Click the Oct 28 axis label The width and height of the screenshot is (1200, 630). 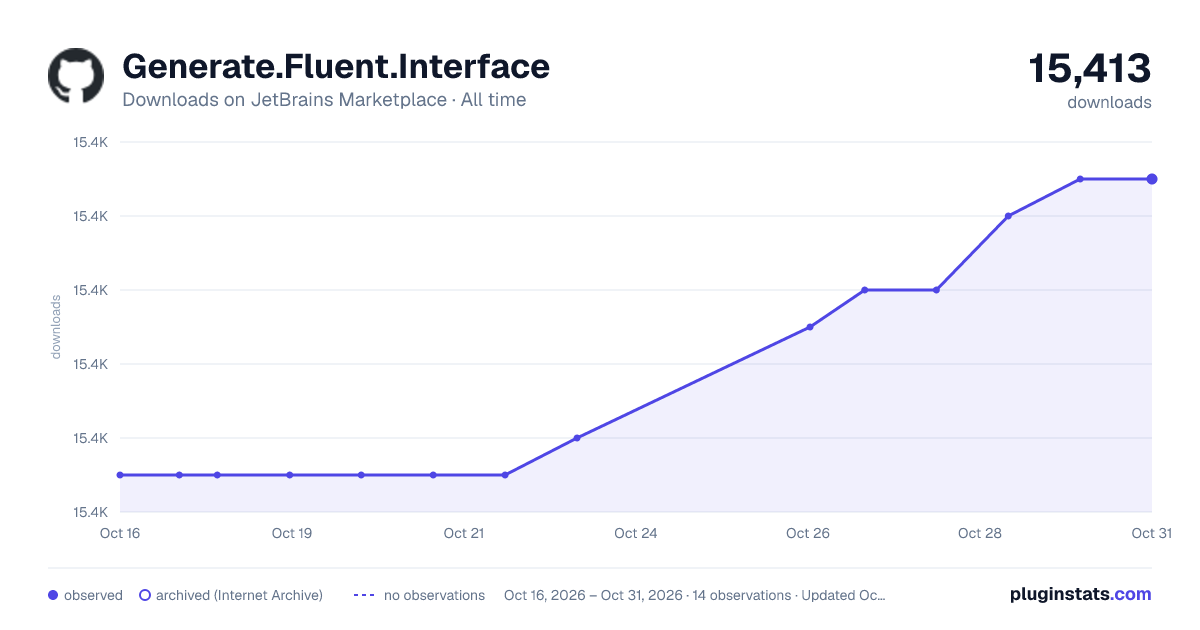(980, 533)
